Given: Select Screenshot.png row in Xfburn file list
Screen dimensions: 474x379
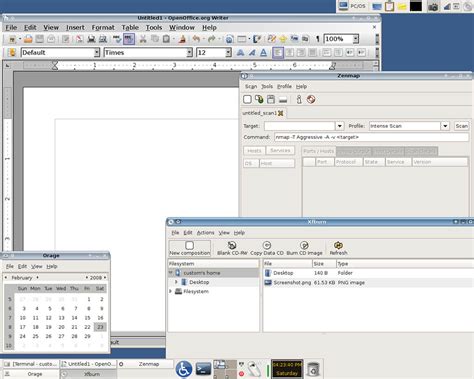Looking at the screenshot, I should [x=368, y=282].
